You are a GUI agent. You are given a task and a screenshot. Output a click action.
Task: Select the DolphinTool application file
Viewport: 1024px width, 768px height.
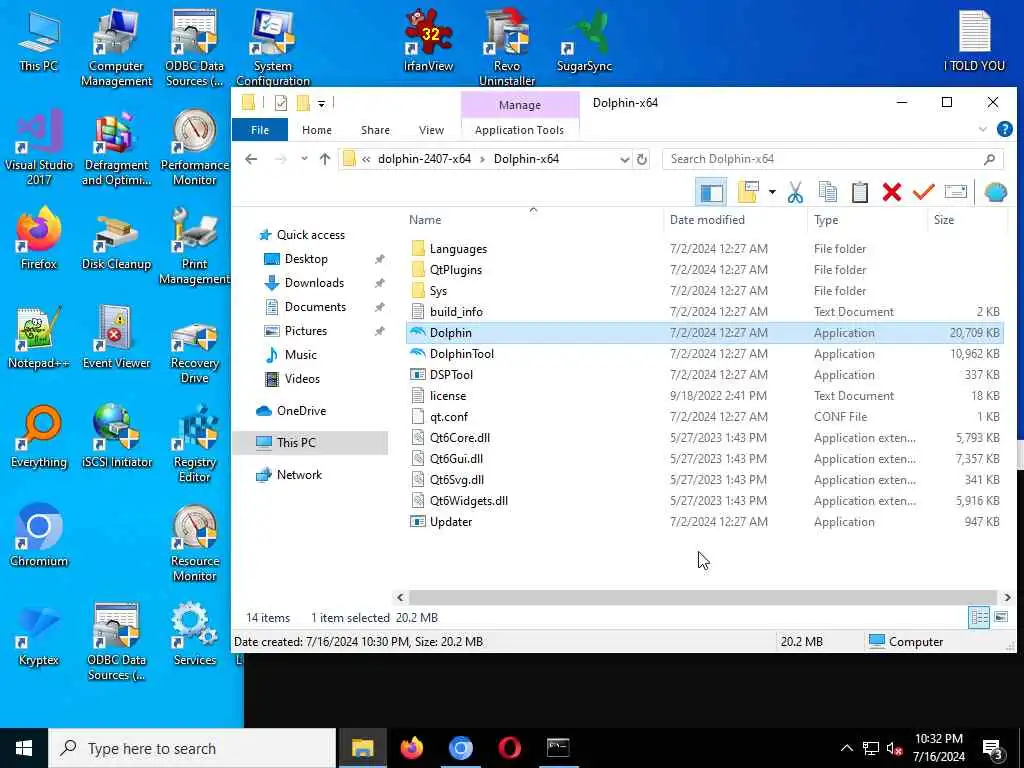461,354
